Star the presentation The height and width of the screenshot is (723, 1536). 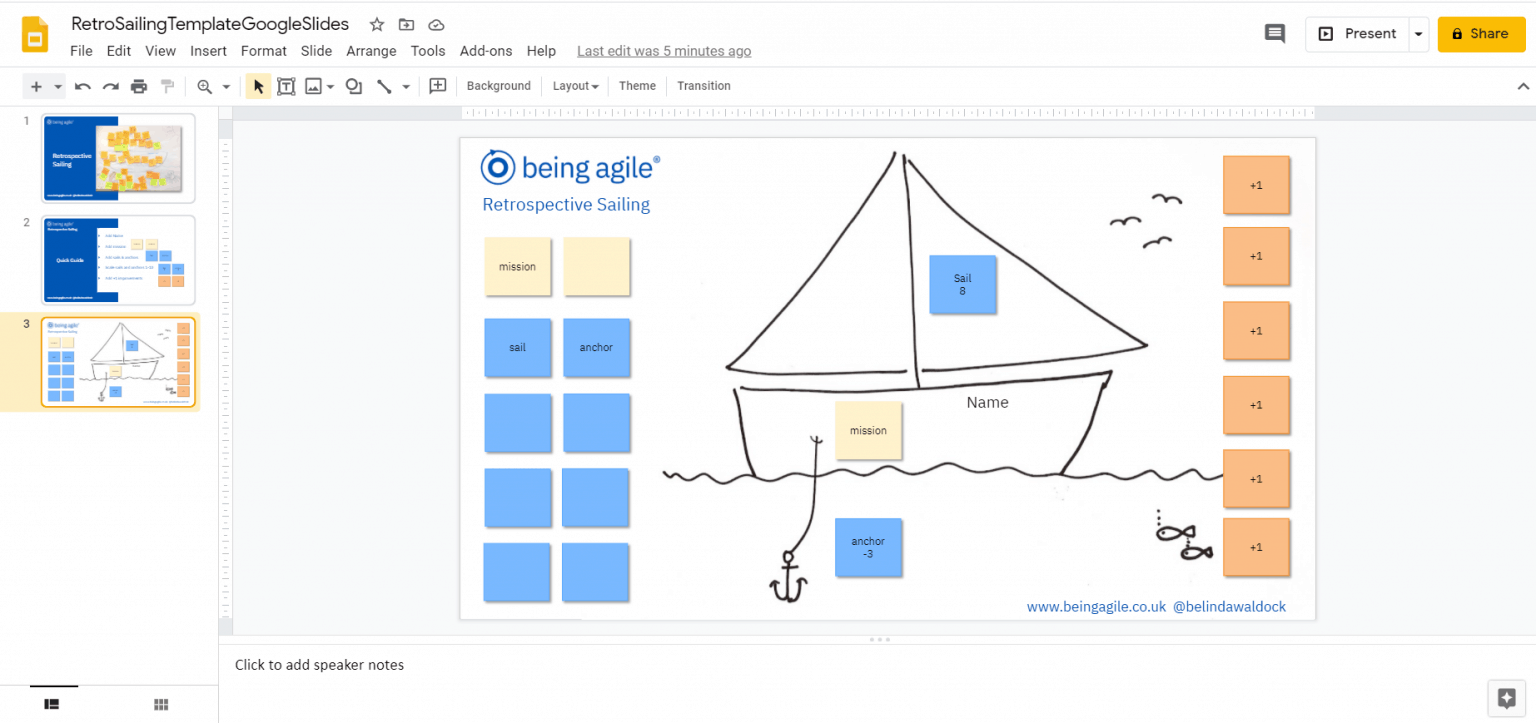[375, 24]
